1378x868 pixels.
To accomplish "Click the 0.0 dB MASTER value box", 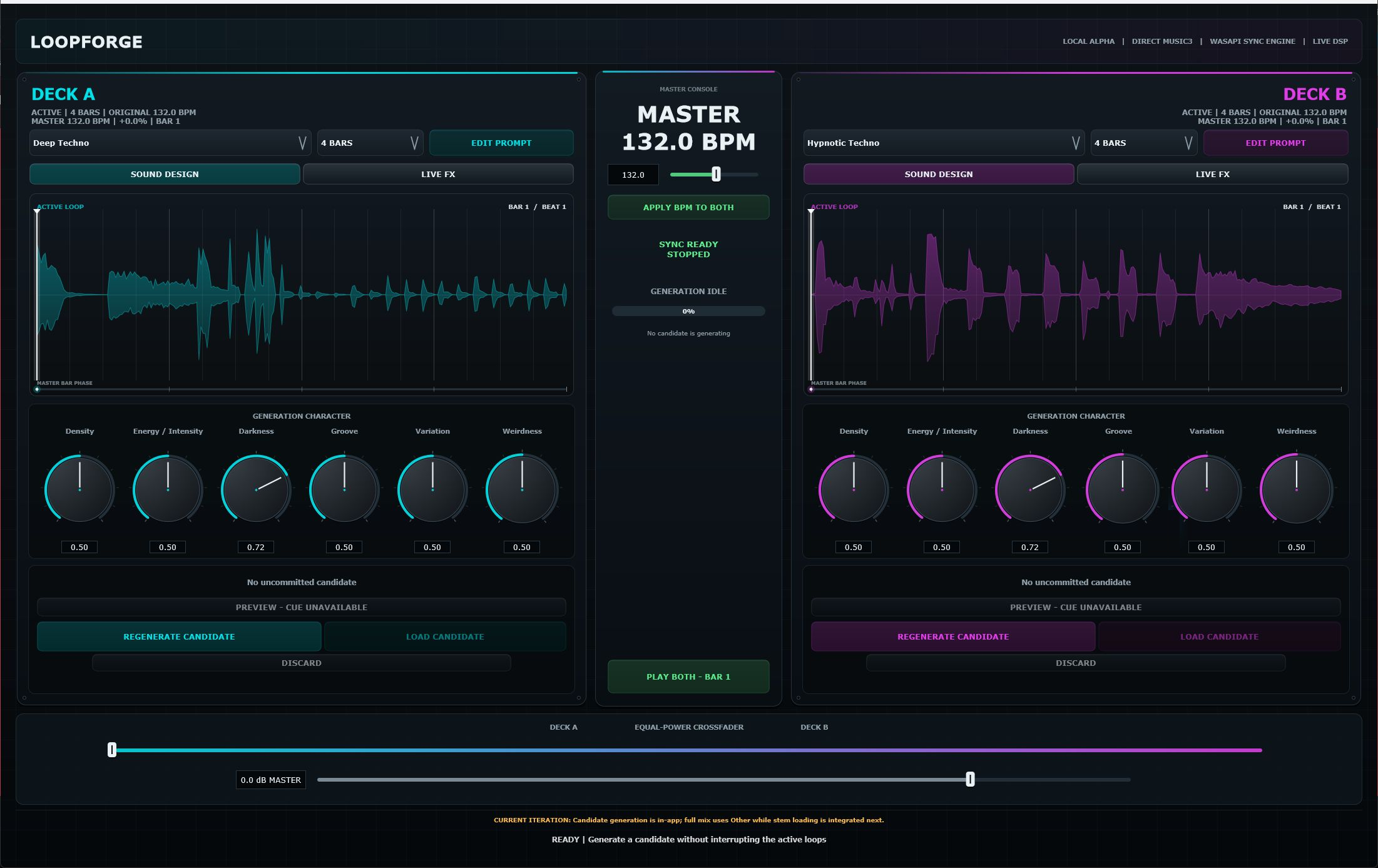I will [271, 780].
